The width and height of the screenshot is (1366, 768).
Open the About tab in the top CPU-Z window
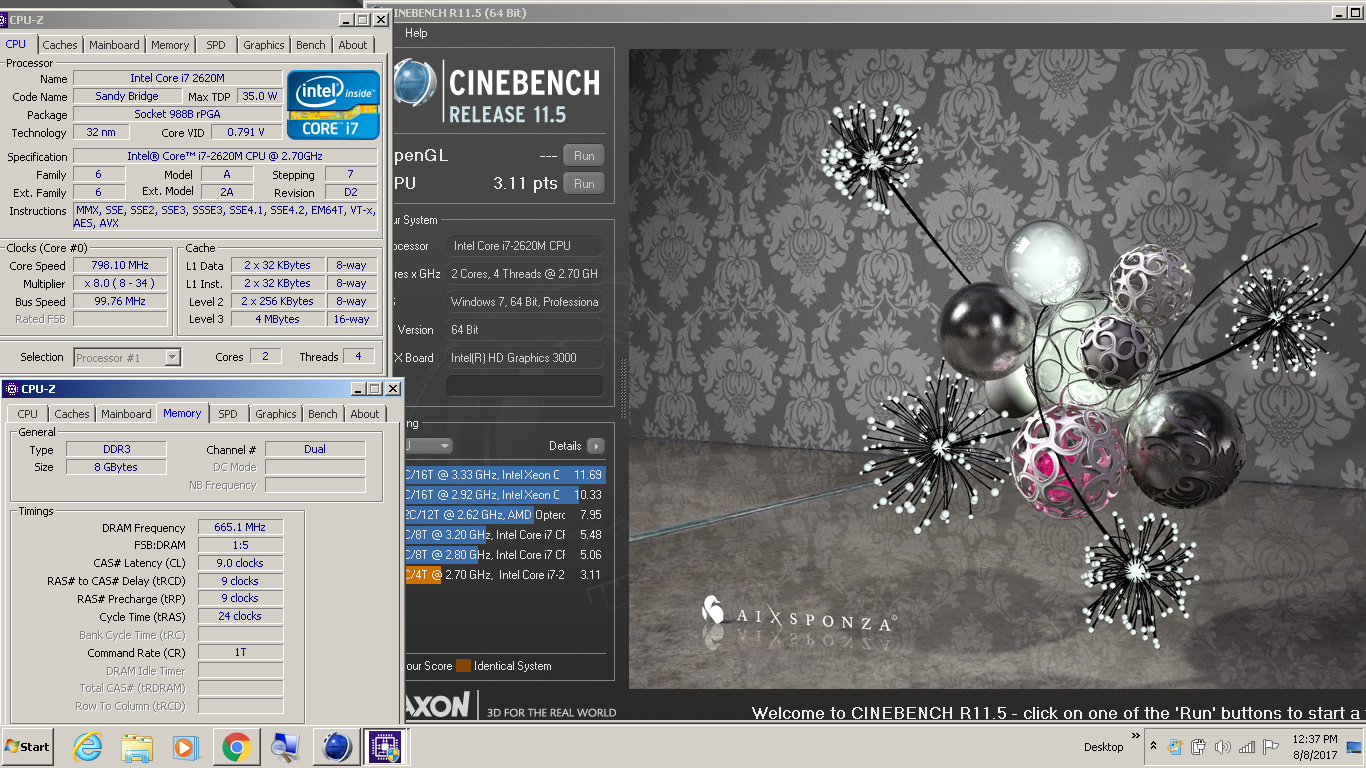[x=353, y=45]
